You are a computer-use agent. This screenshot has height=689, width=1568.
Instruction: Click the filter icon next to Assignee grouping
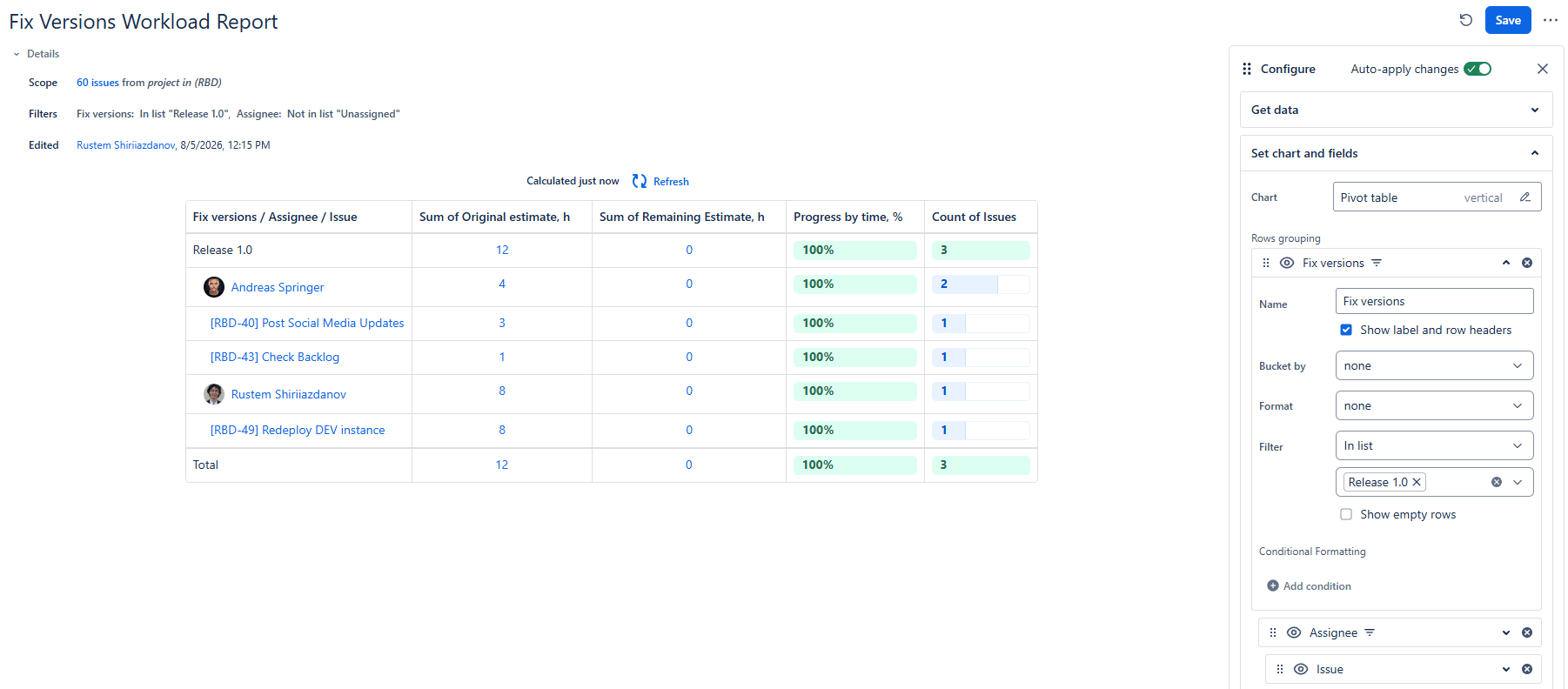tap(1370, 632)
